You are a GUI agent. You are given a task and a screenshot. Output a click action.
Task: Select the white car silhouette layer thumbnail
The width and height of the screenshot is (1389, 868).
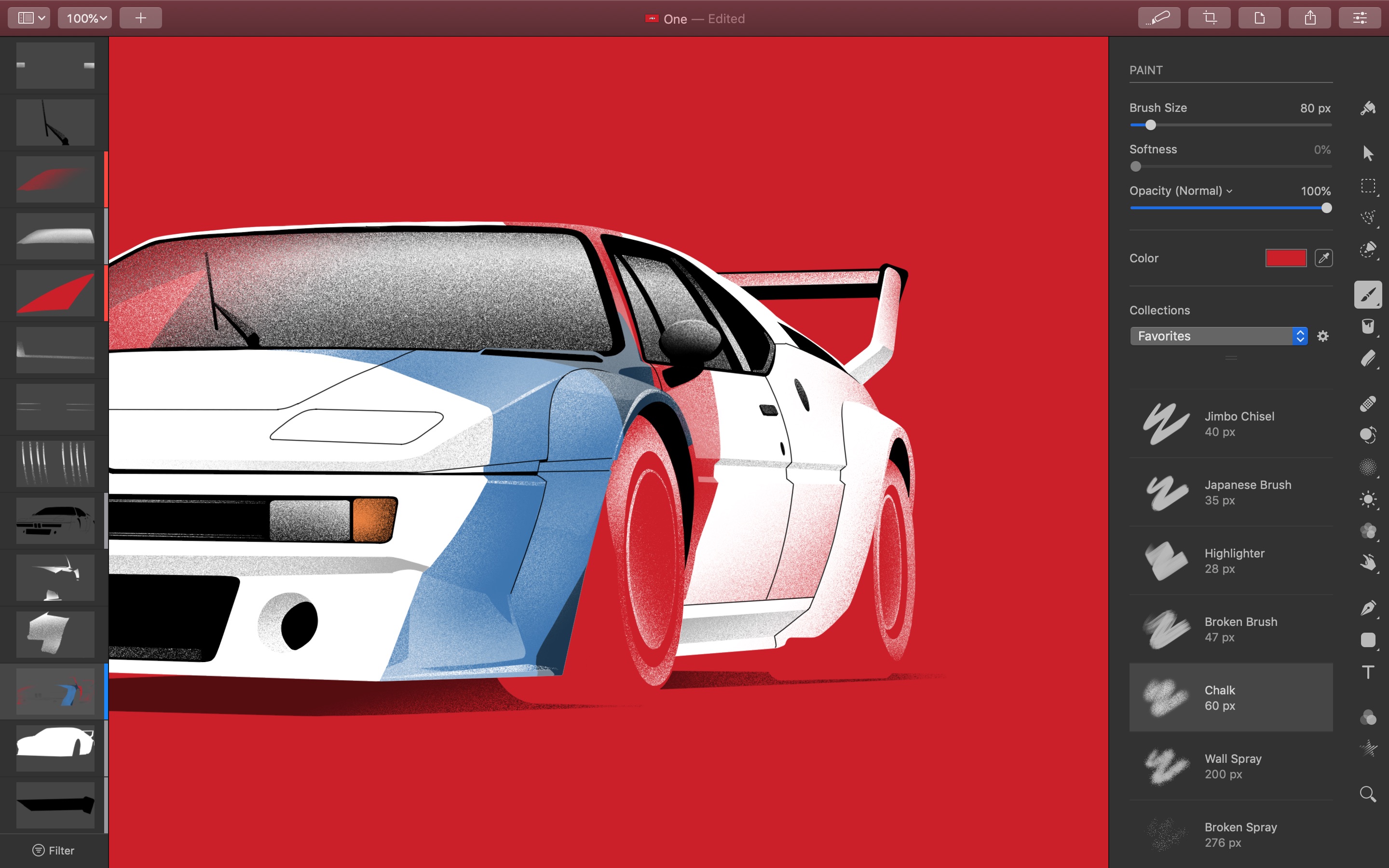[x=55, y=747]
